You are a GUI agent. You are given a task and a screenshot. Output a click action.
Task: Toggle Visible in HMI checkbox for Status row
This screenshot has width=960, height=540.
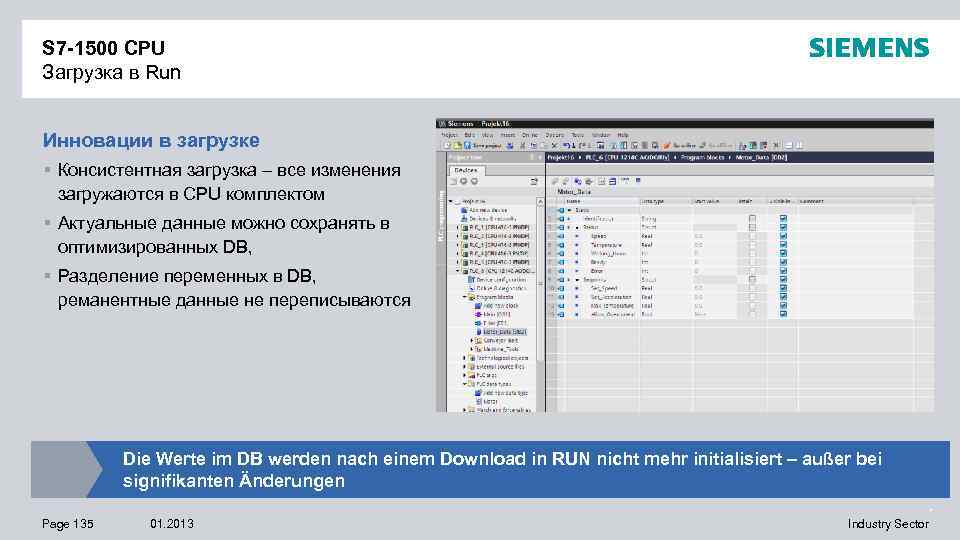(x=783, y=227)
